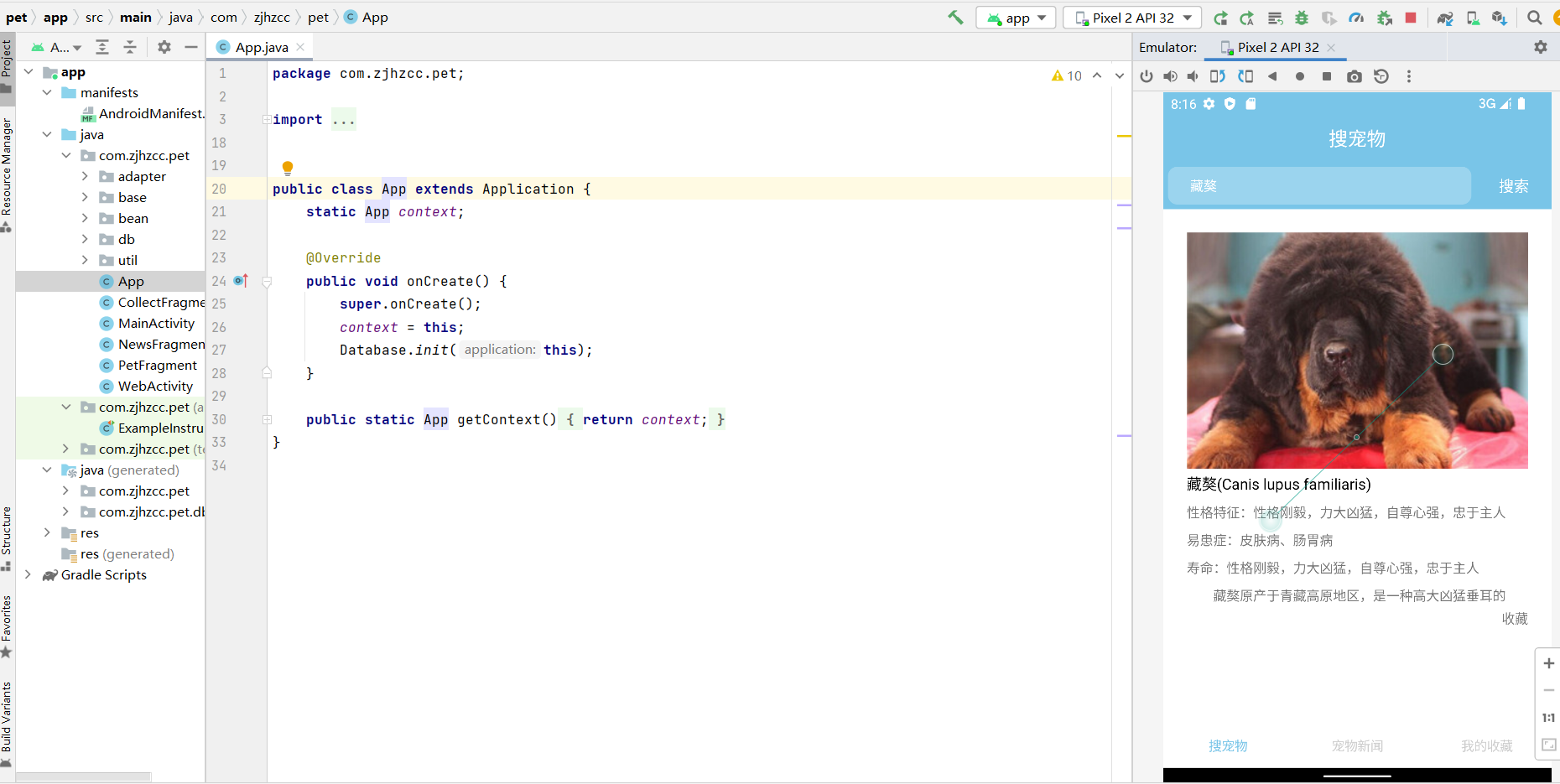1560x784 pixels.
Task: Open the Favorites side tab
Action: click(x=7, y=626)
